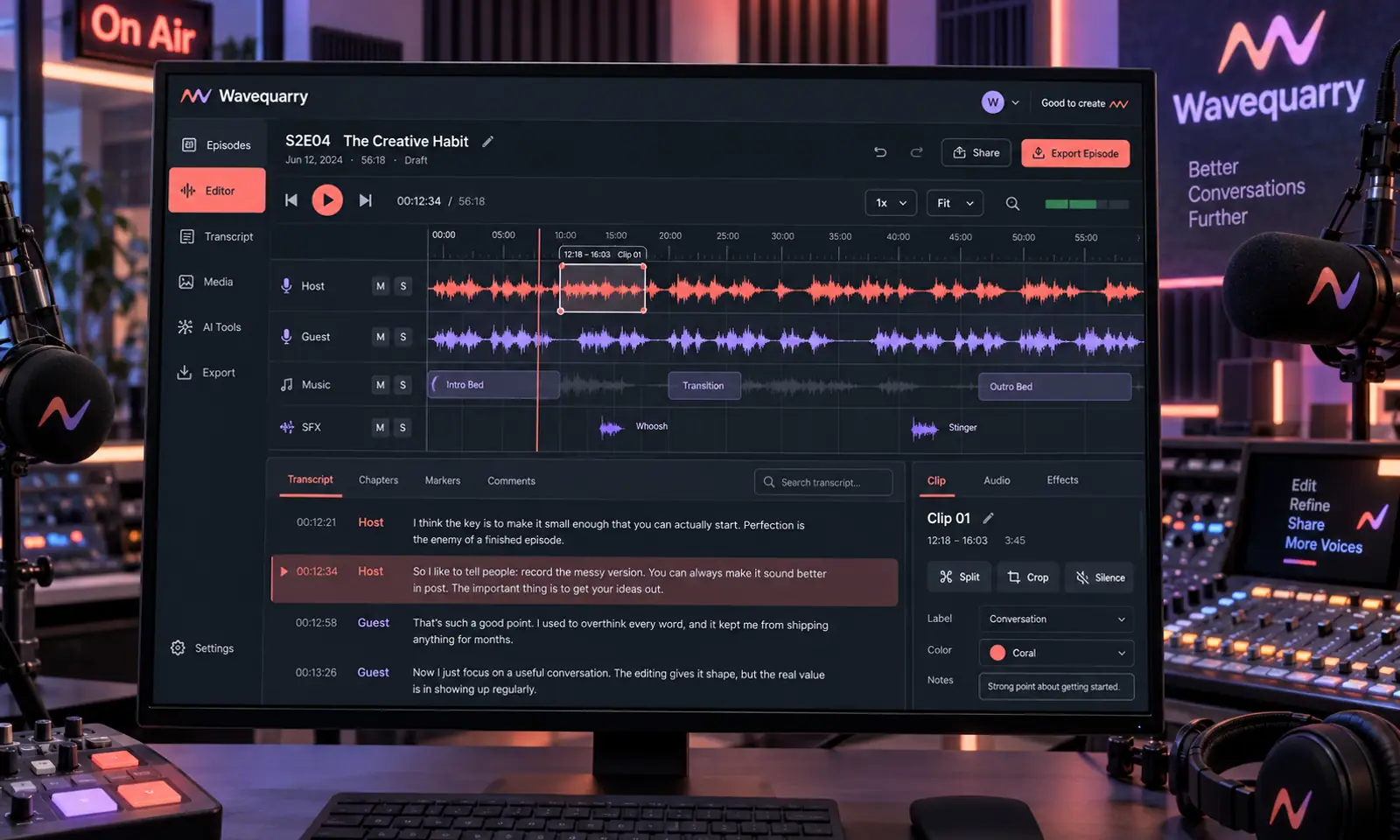Open the Fit zoom dropdown
Screen dimensions: 1400x840
(x=955, y=203)
